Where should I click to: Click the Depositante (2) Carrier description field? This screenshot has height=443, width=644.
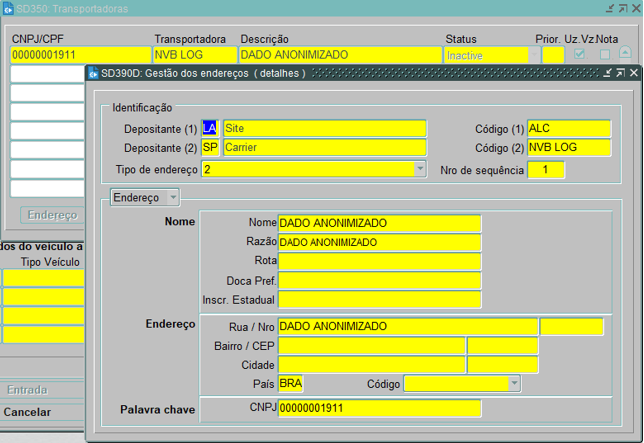pos(324,147)
